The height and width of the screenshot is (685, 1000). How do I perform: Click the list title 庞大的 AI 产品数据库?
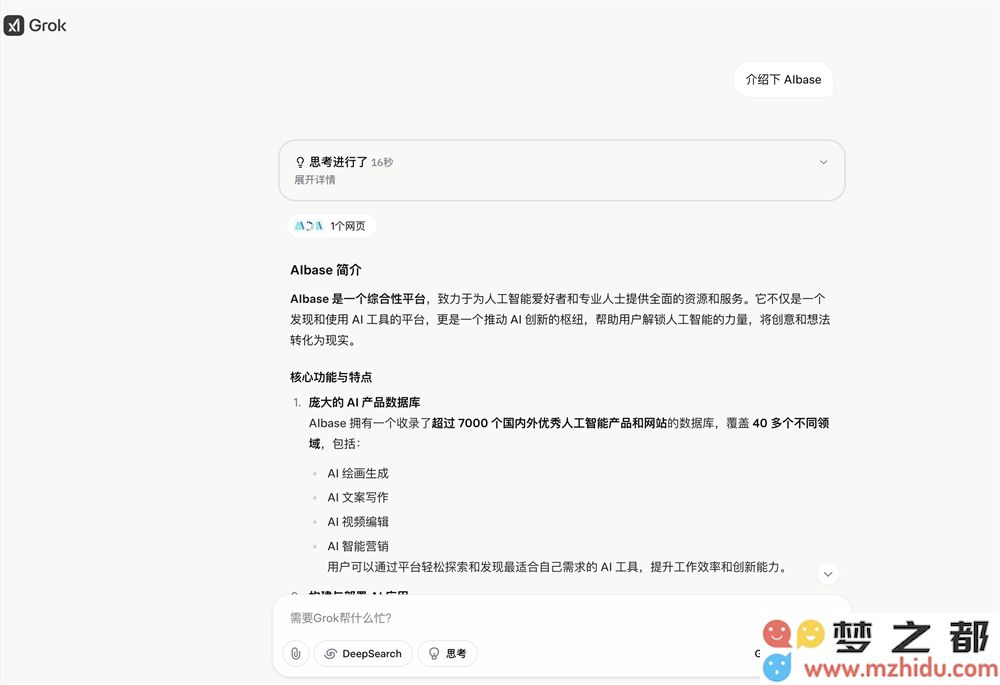(x=364, y=402)
